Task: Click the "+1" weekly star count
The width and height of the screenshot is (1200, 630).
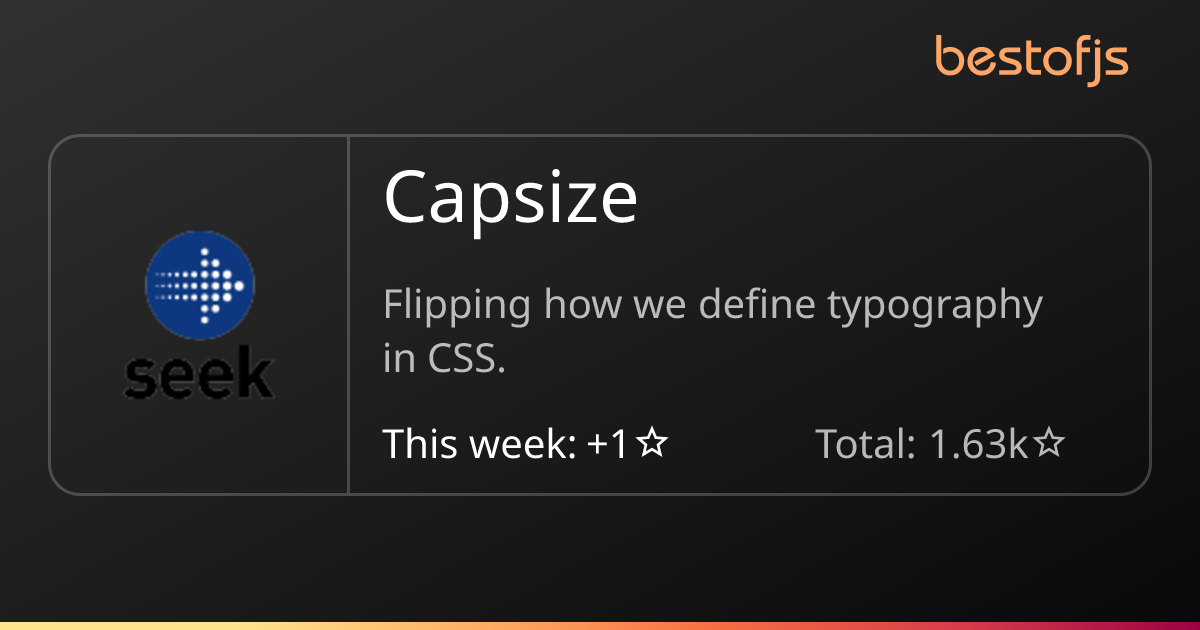Action: [607, 443]
